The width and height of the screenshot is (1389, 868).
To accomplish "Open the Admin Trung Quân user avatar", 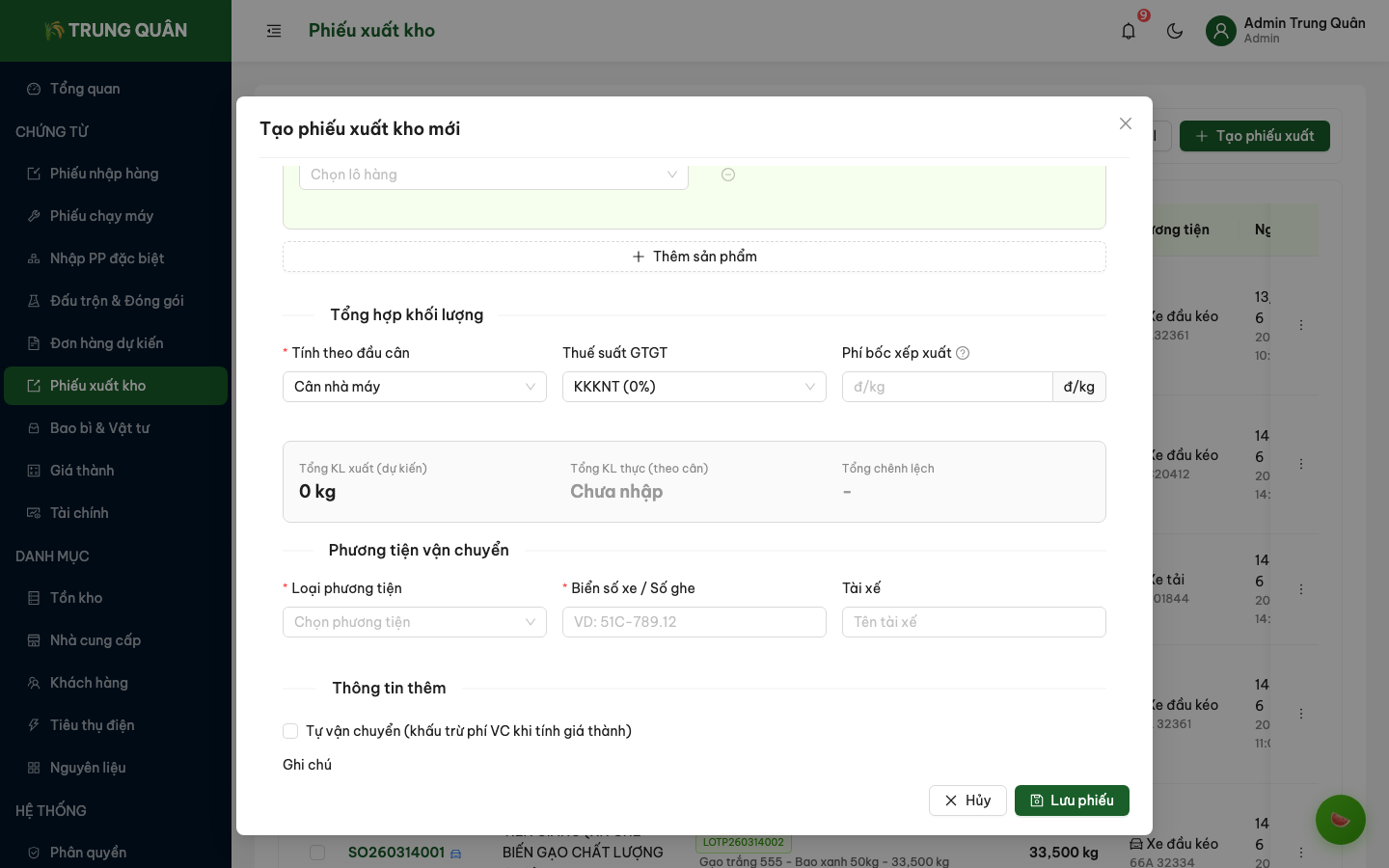I will pos(1221,31).
